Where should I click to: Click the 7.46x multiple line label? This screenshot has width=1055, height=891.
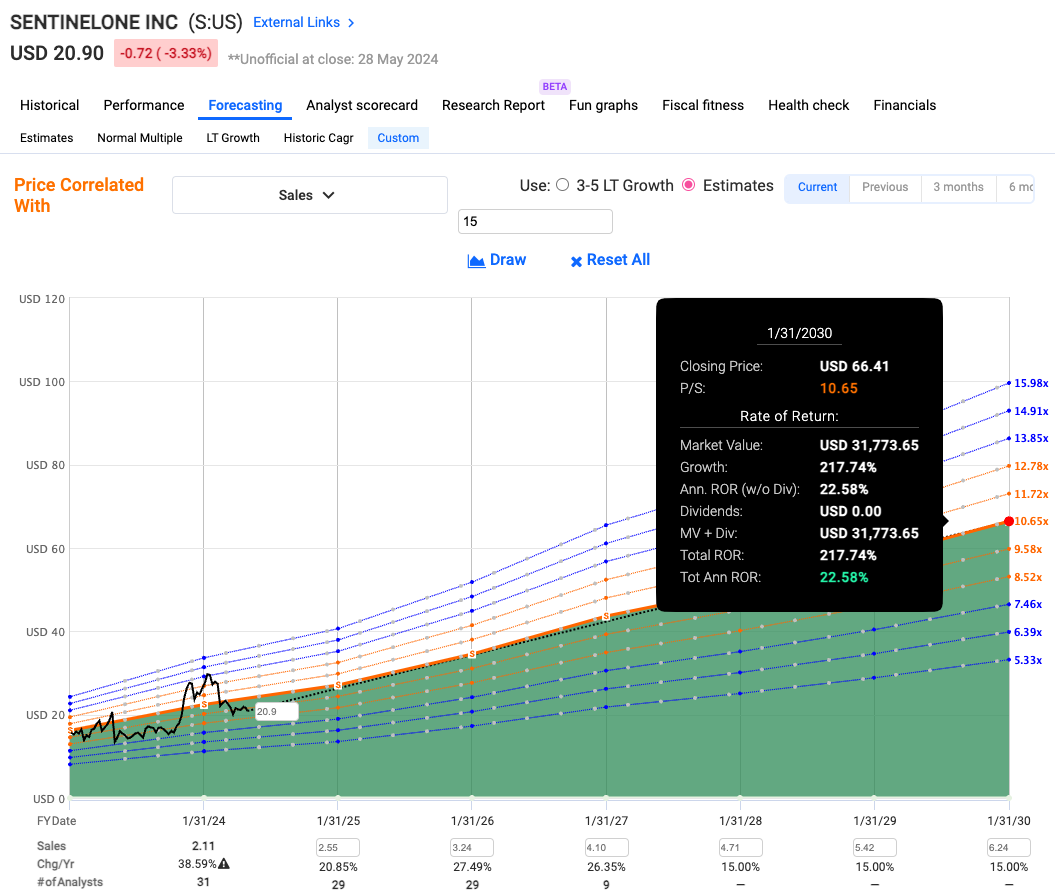pos(1028,604)
